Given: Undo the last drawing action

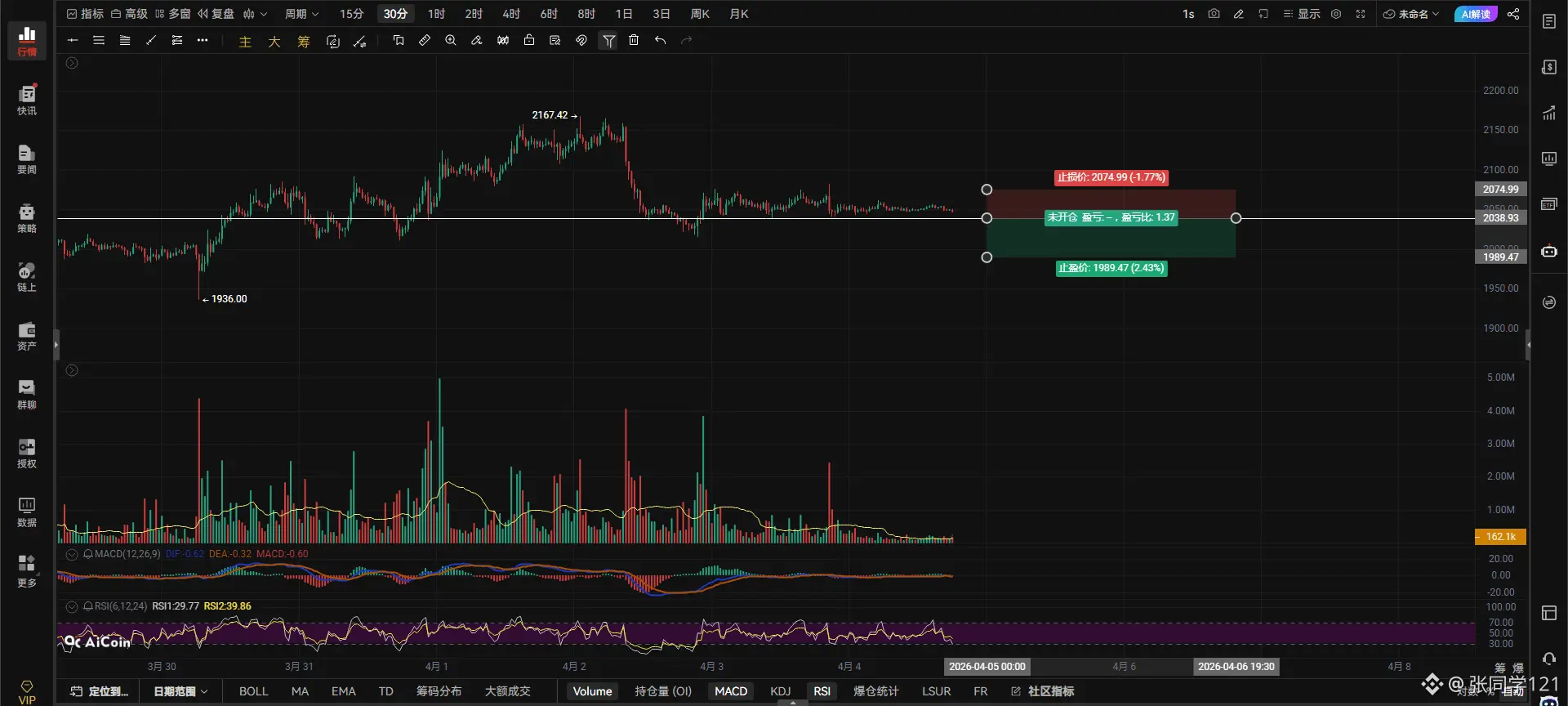Looking at the screenshot, I should coord(660,40).
